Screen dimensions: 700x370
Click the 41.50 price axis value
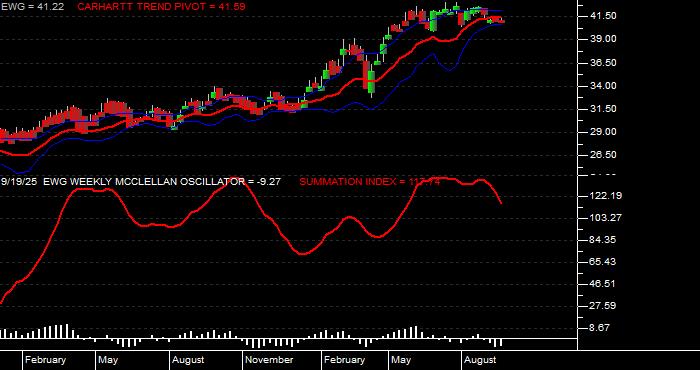604,16
